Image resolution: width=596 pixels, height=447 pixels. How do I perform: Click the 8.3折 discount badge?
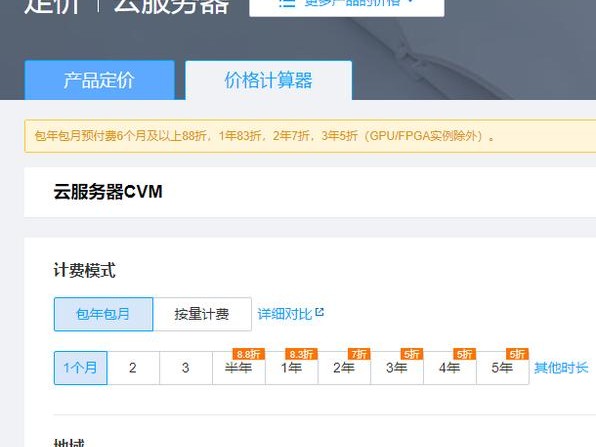(301, 354)
